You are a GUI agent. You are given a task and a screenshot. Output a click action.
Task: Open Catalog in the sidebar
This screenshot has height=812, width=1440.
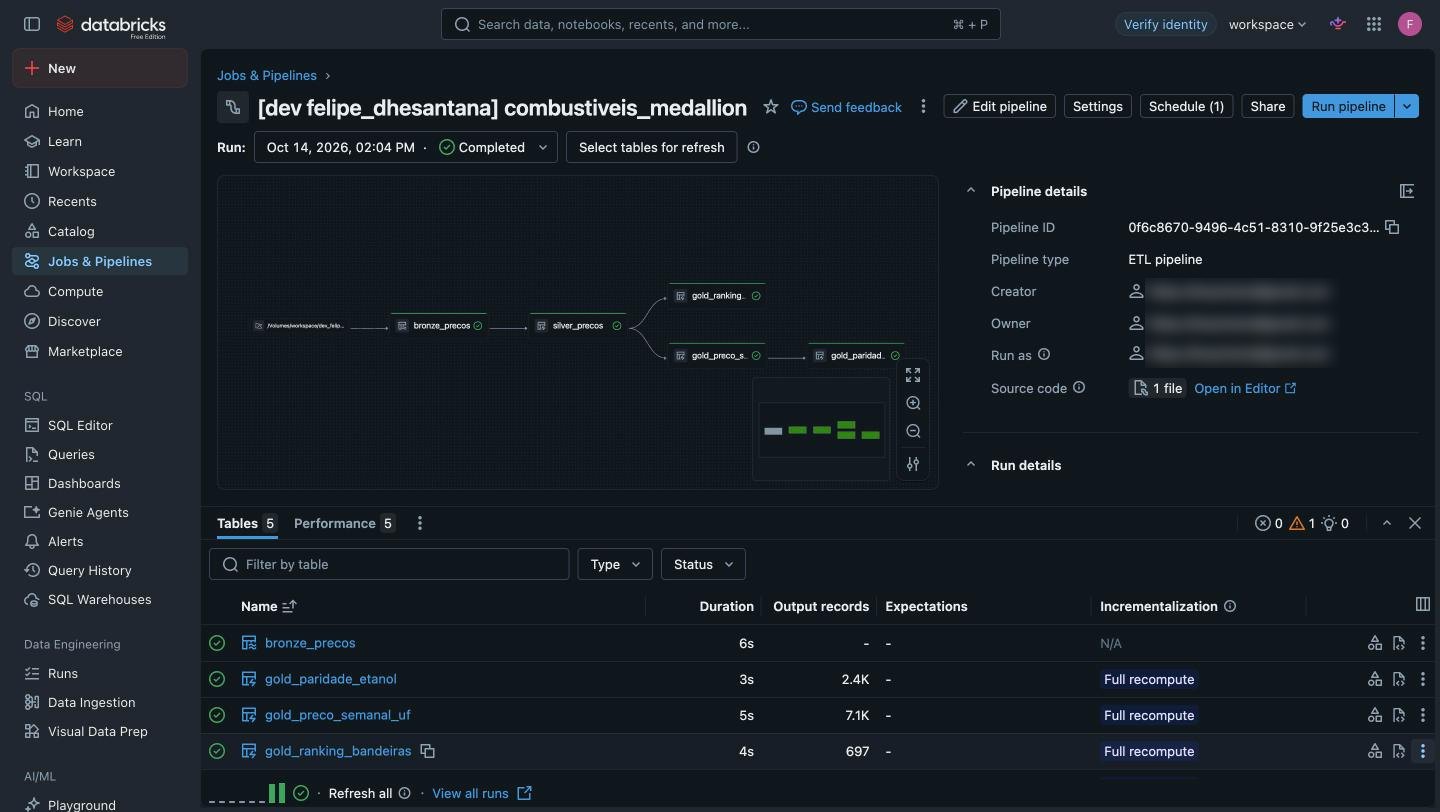click(100, 231)
